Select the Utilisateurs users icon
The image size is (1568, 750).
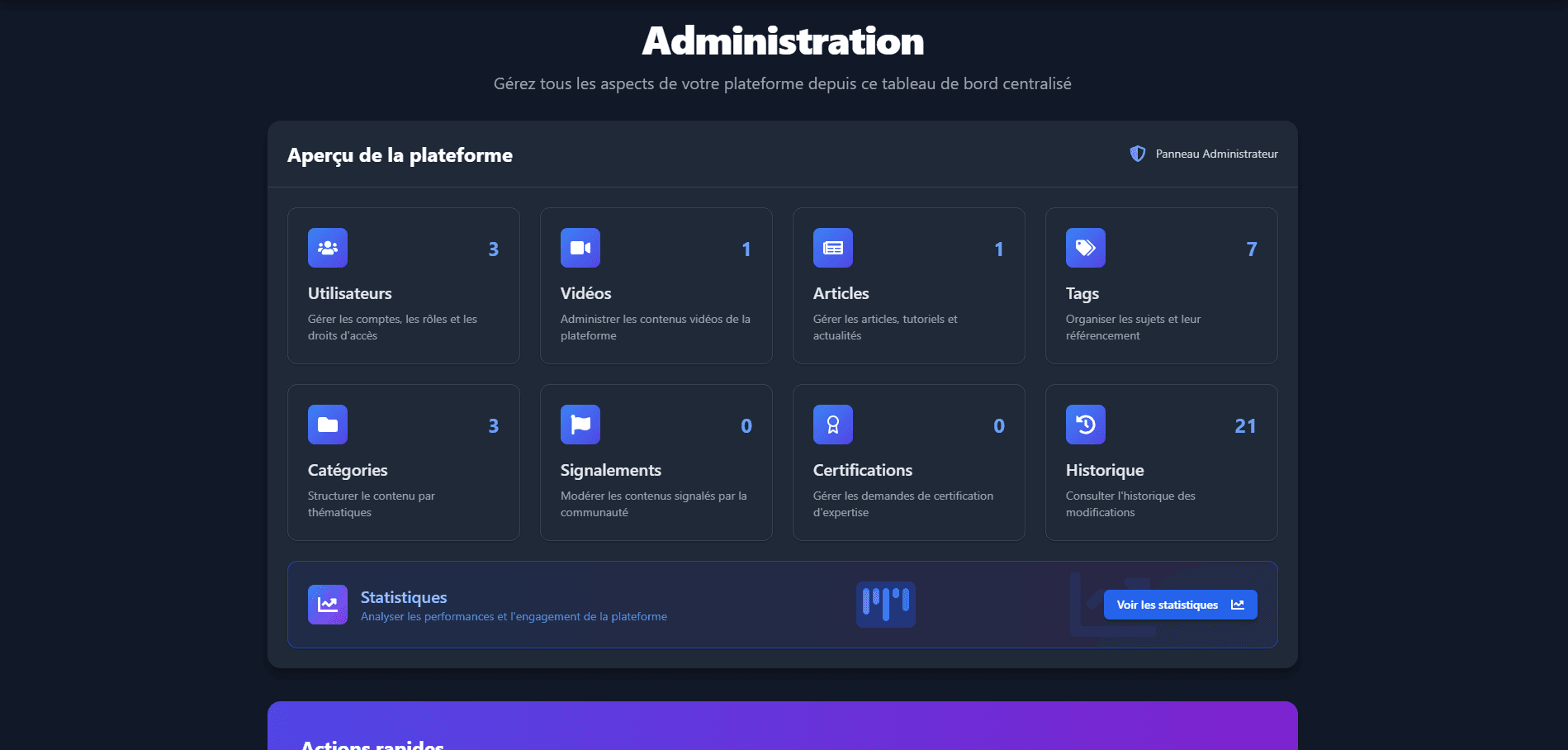click(327, 247)
